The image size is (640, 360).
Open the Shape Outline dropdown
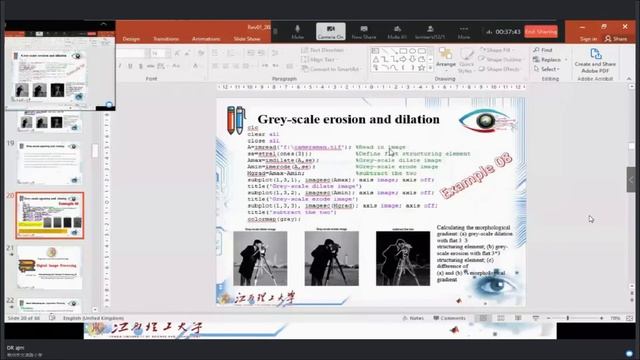(x=501, y=60)
